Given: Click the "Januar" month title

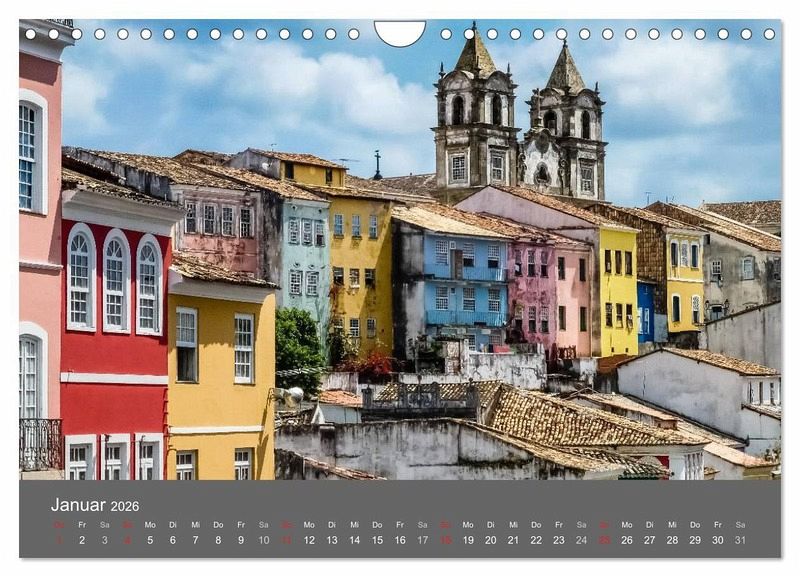Looking at the screenshot, I should tap(78, 505).
